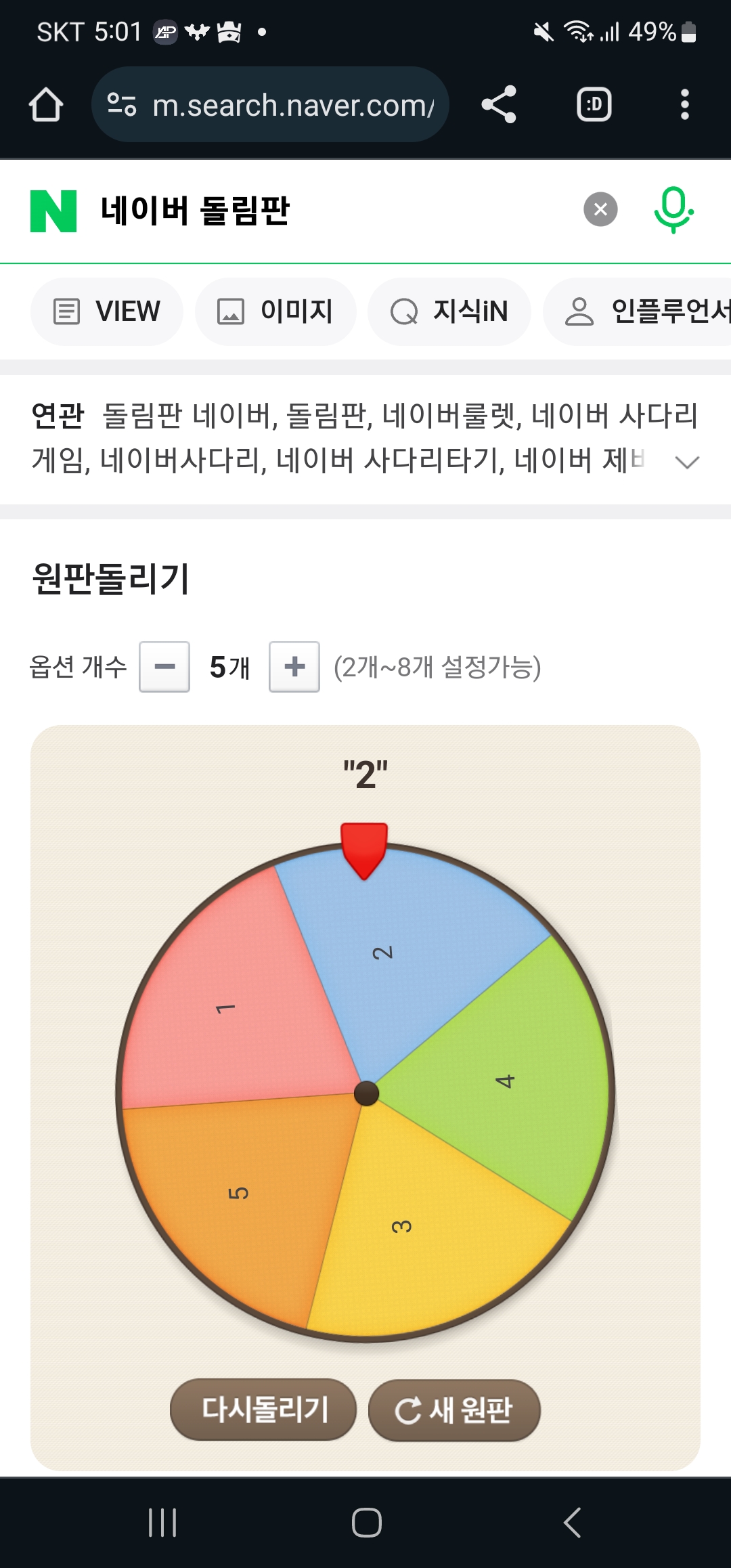This screenshot has width=731, height=1568.
Task: Open the 지식iN tab
Action: [449, 311]
